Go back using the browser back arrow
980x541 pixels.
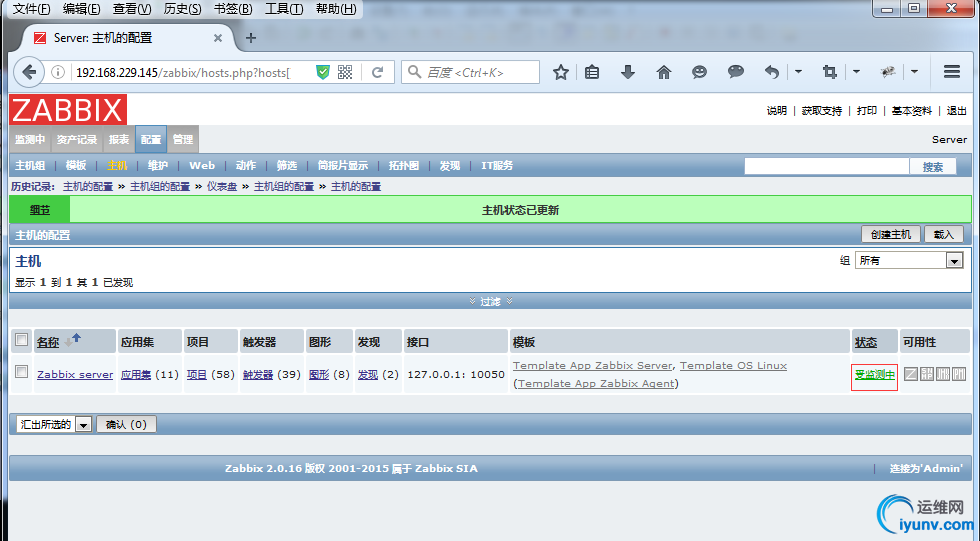29,72
